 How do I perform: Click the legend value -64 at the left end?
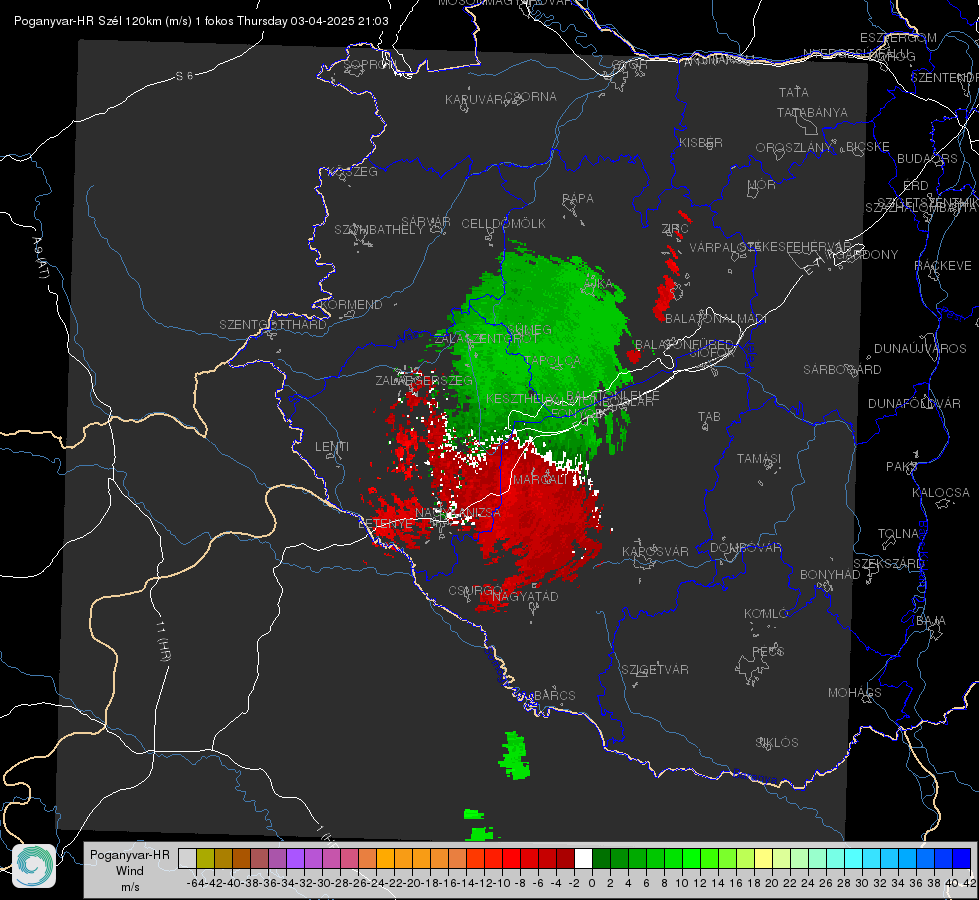point(195,883)
